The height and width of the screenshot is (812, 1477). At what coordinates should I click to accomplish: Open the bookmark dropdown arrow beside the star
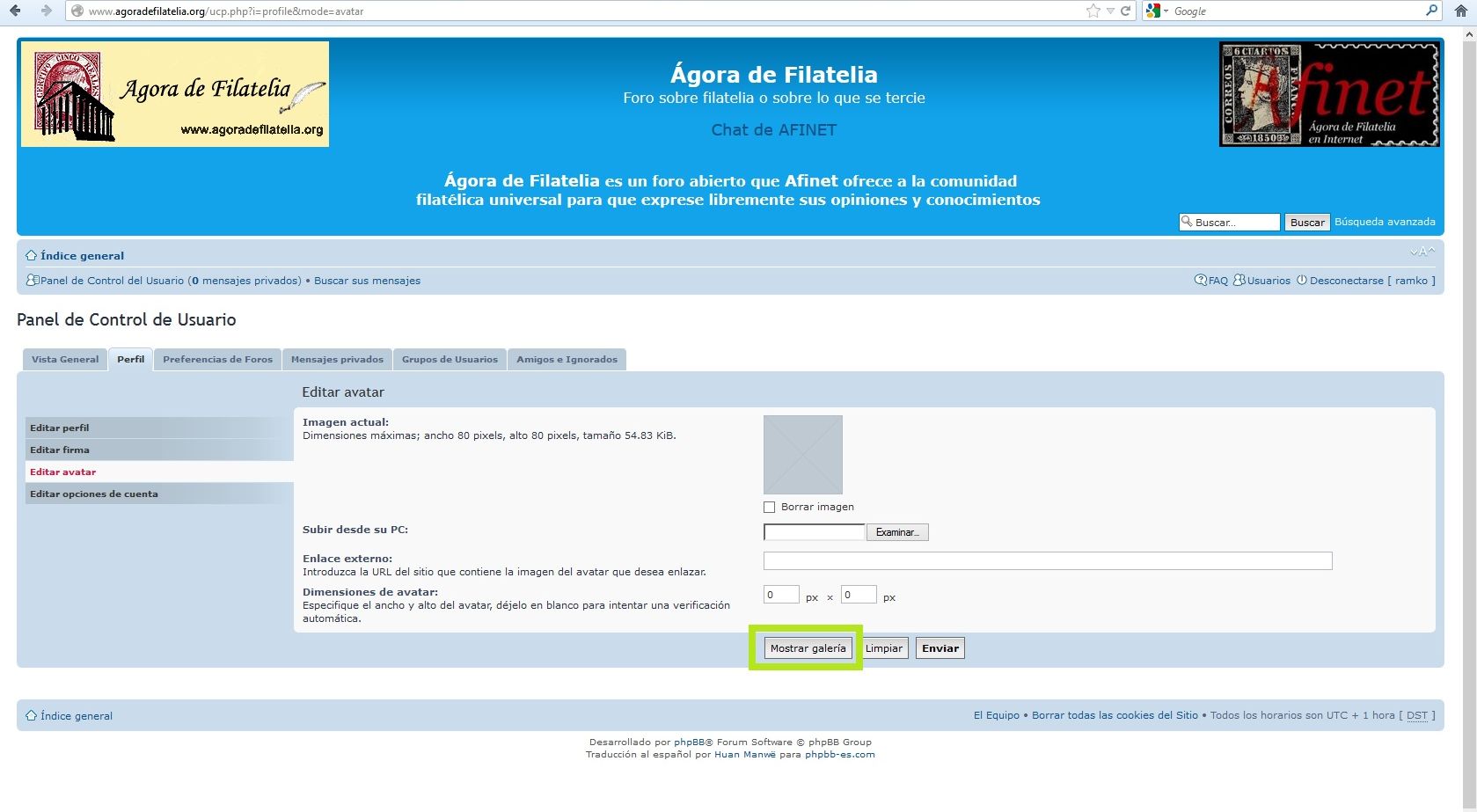(x=1110, y=11)
